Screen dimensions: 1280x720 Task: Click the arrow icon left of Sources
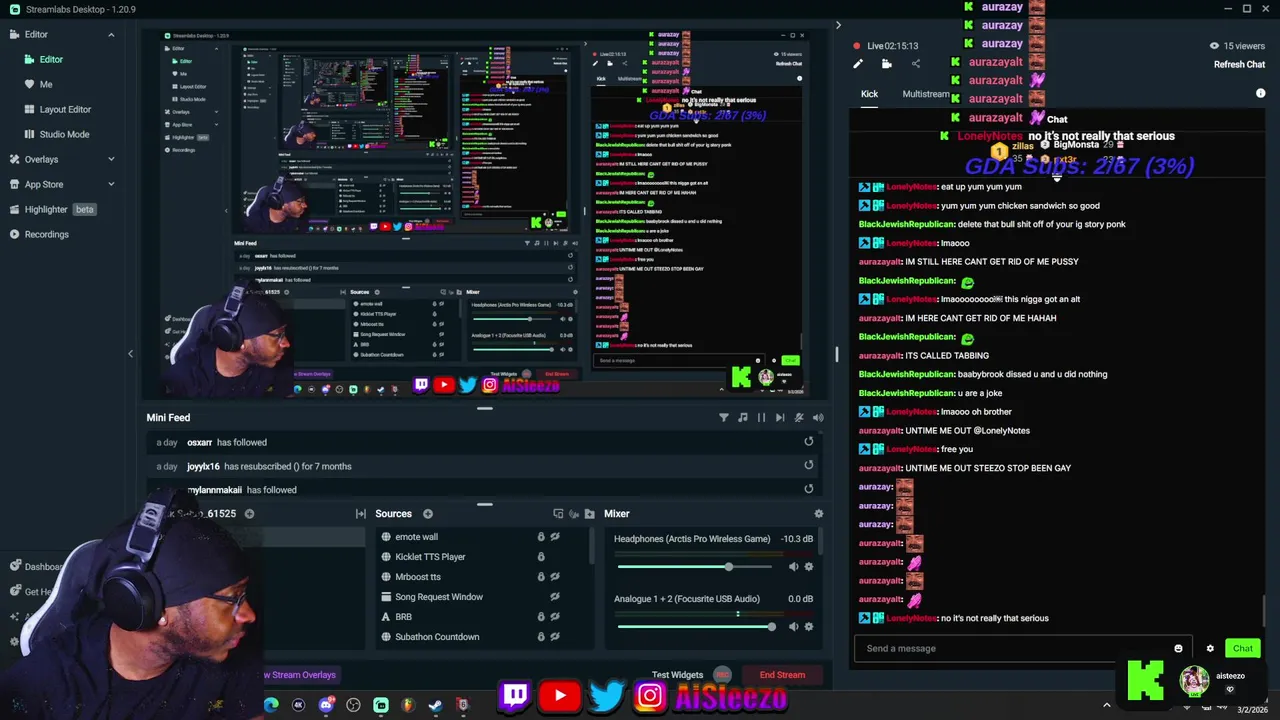tap(361, 514)
